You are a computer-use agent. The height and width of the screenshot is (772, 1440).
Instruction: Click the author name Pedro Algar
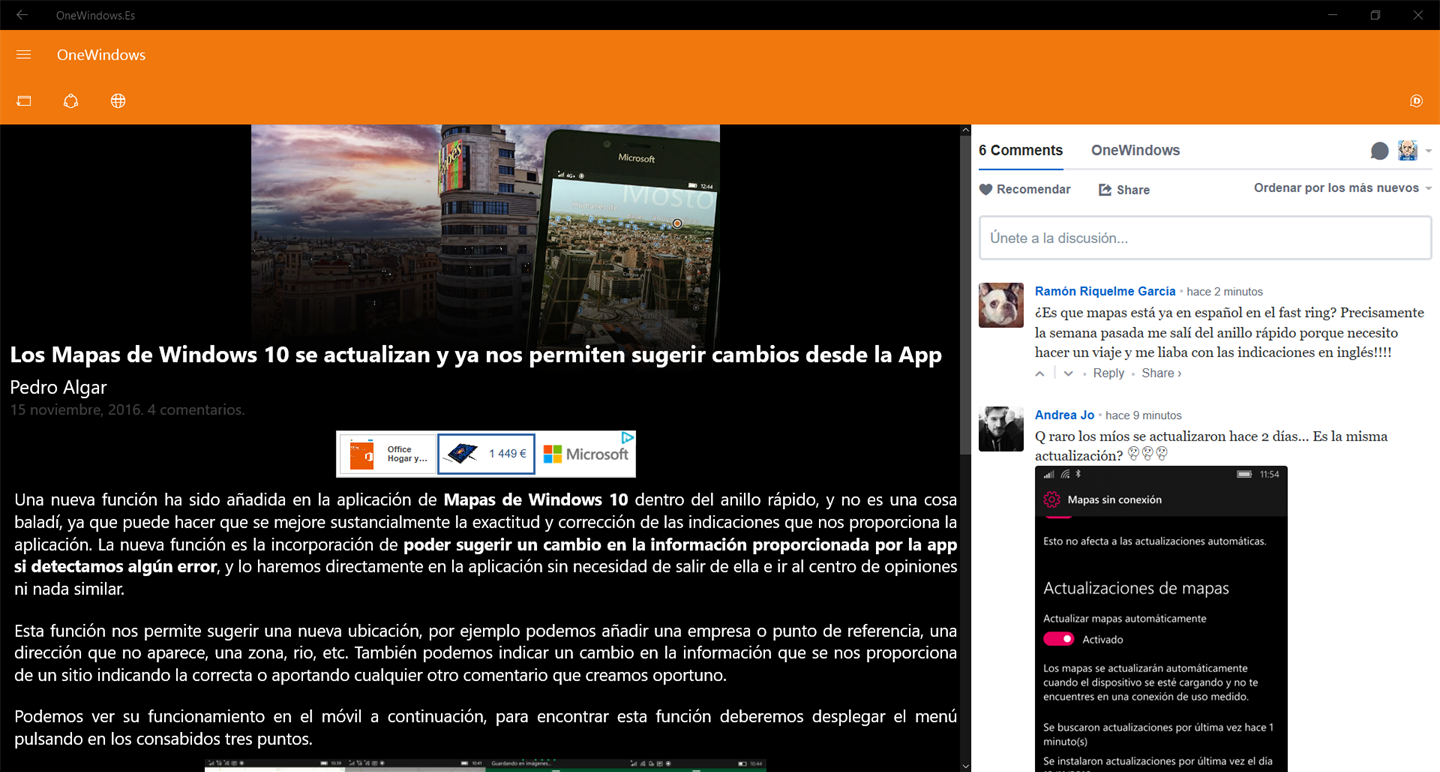(x=58, y=387)
